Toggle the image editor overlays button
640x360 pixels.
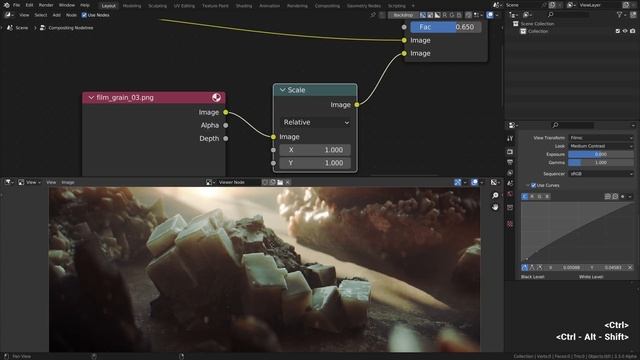(x=474, y=182)
